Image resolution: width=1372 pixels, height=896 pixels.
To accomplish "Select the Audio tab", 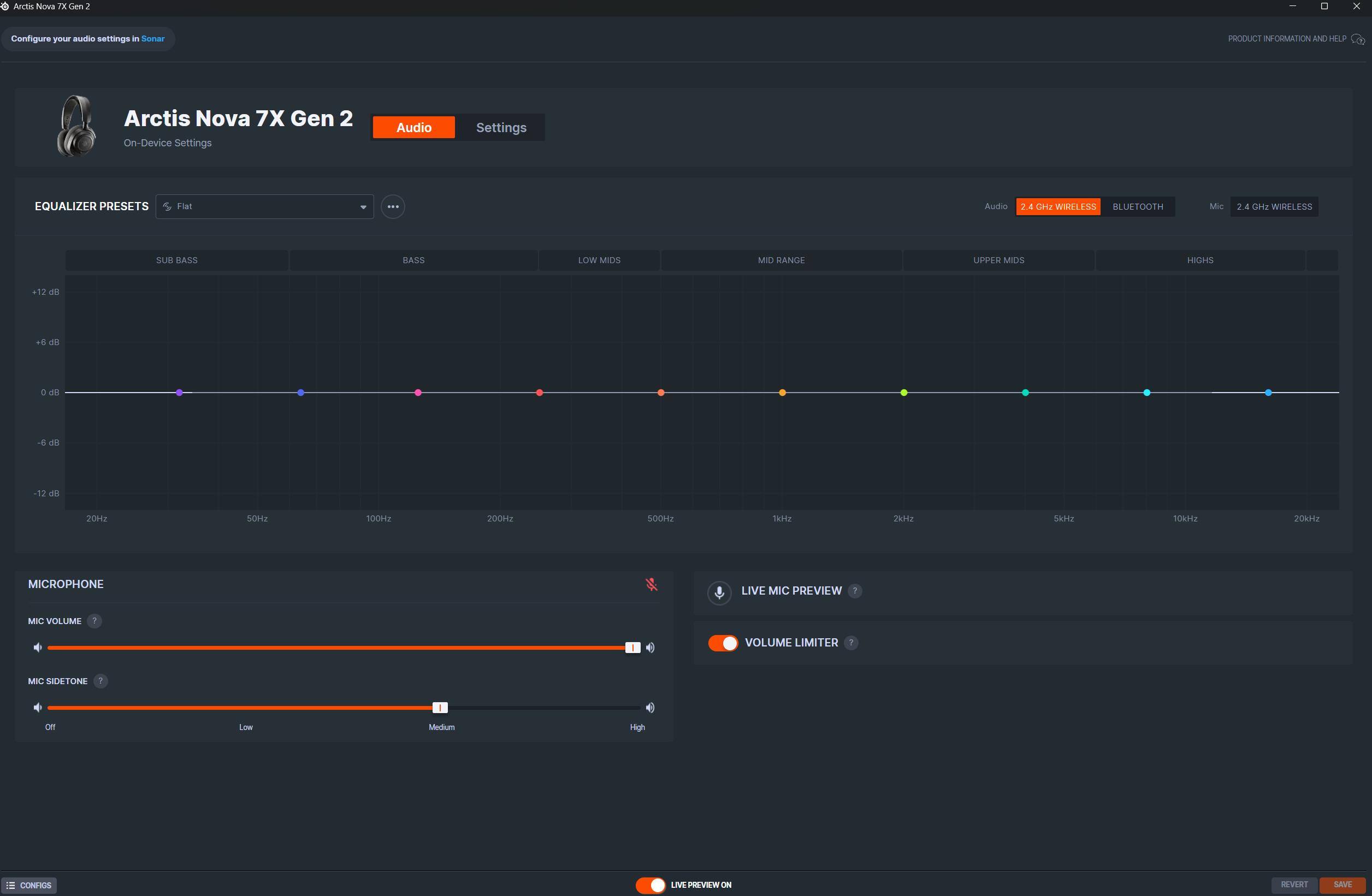I will pos(413,127).
